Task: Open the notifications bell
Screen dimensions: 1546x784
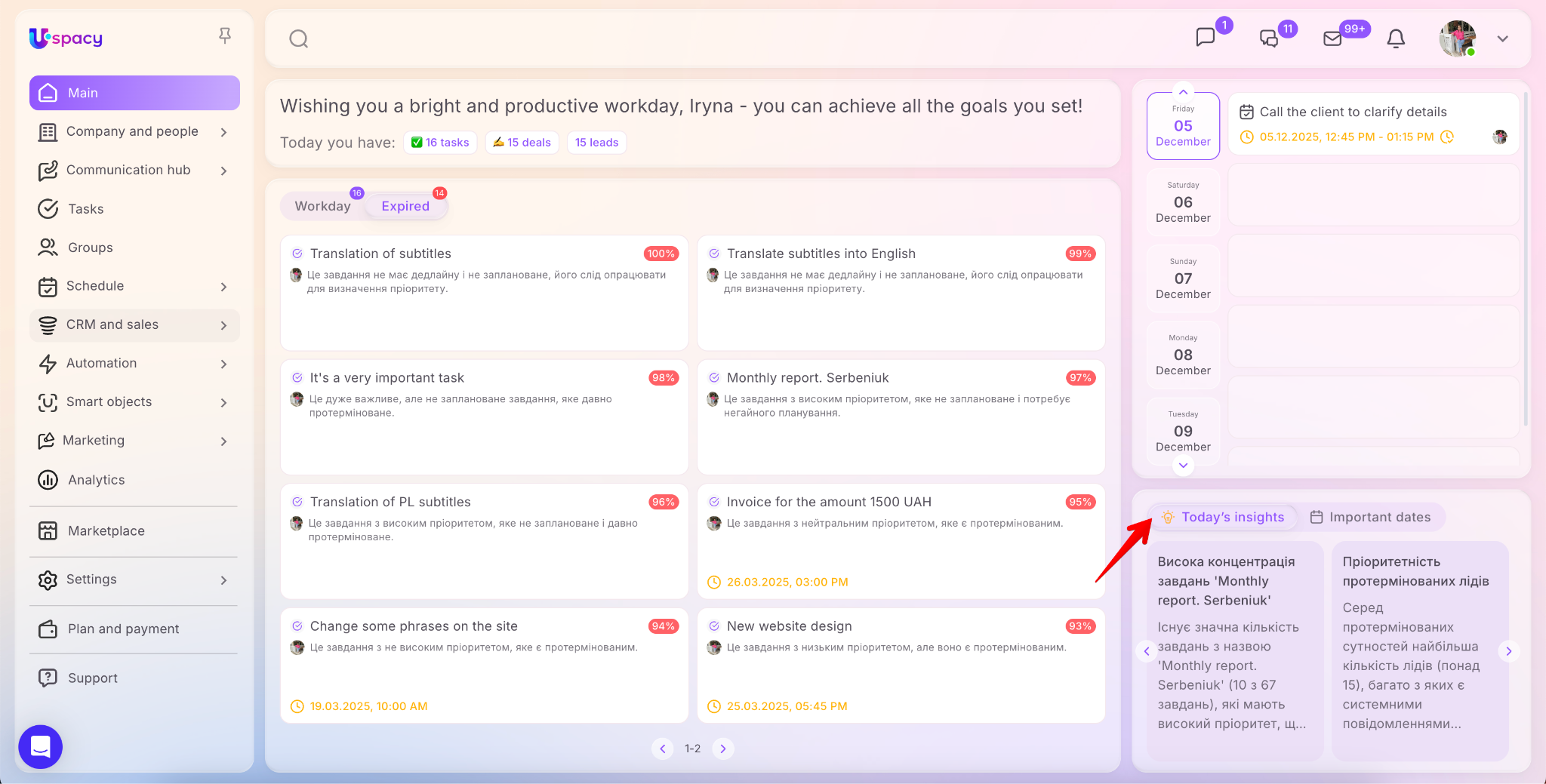Action: (1396, 38)
